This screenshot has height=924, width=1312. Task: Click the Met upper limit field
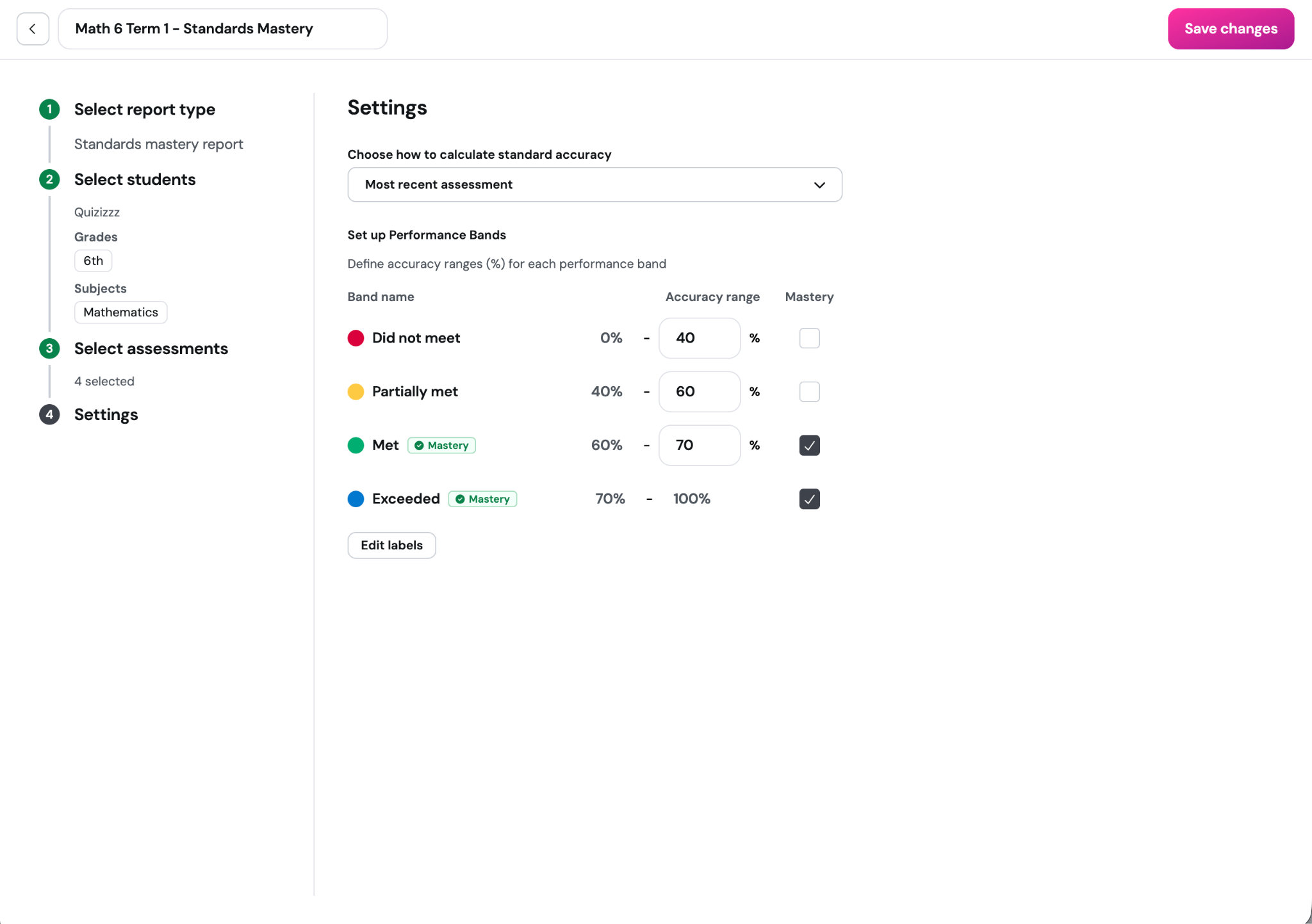[x=700, y=445]
